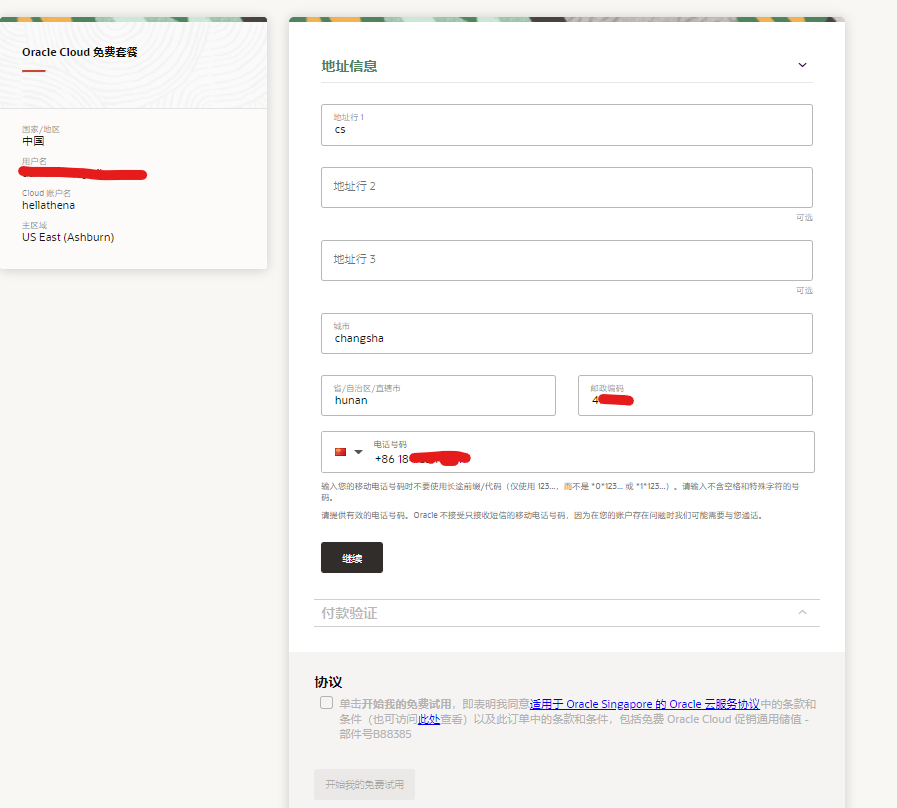Click the Oracle Cloud 免费套餐 title
Image resolution: width=897 pixels, height=808 pixels.
pyautogui.click(x=80, y=52)
